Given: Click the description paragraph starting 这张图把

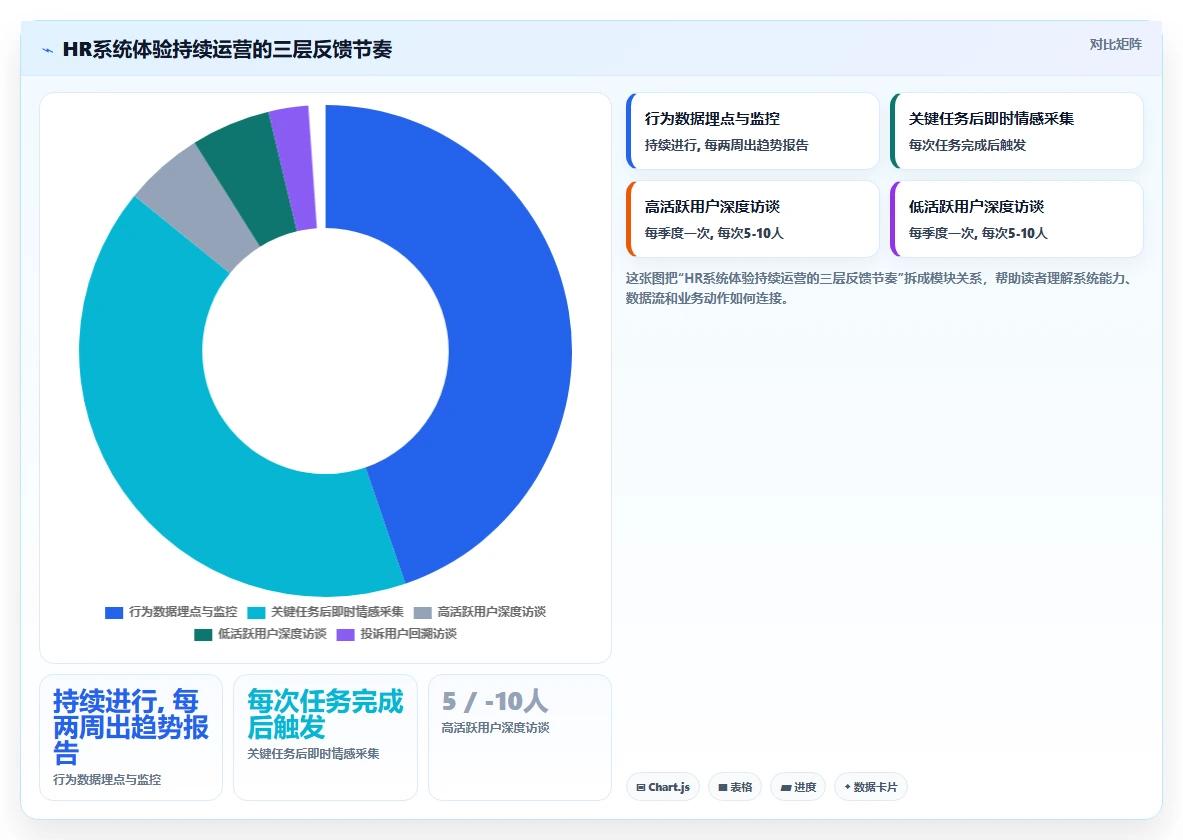Looking at the screenshot, I should pos(880,288).
